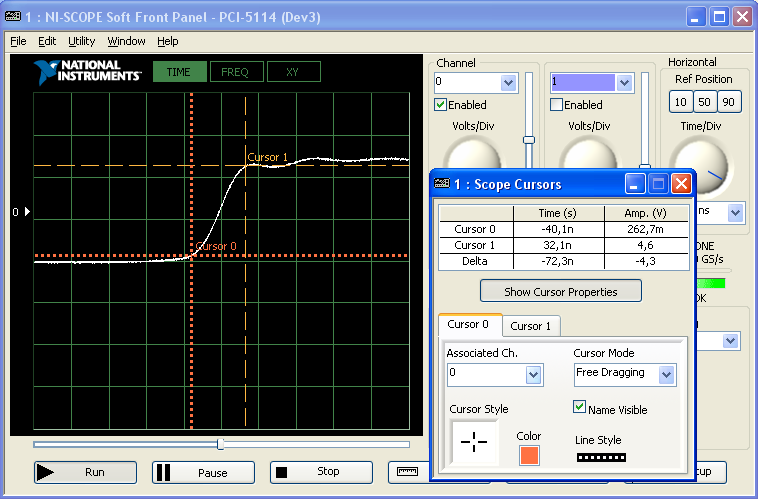758x499 pixels.
Task: Check Enabled for channel 1
Action: 556,104
